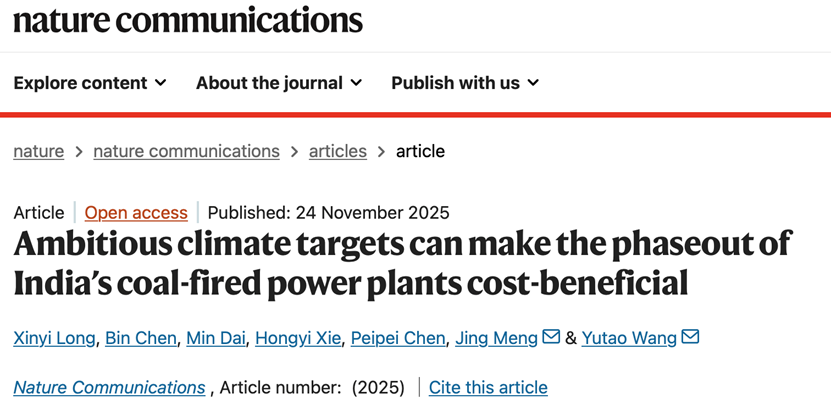Viewport: 831px width, 410px height.
Task: Expand the Publish with us dropdown
Action: tap(465, 83)
